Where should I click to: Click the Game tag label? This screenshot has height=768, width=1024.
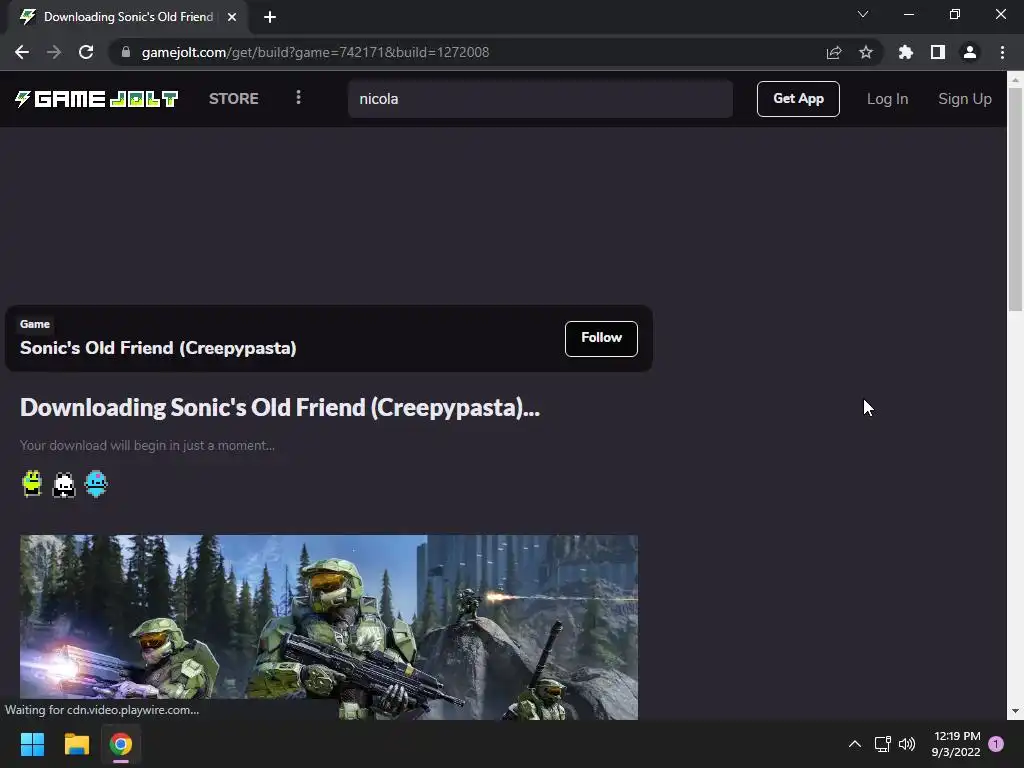(x=35, y=324)
